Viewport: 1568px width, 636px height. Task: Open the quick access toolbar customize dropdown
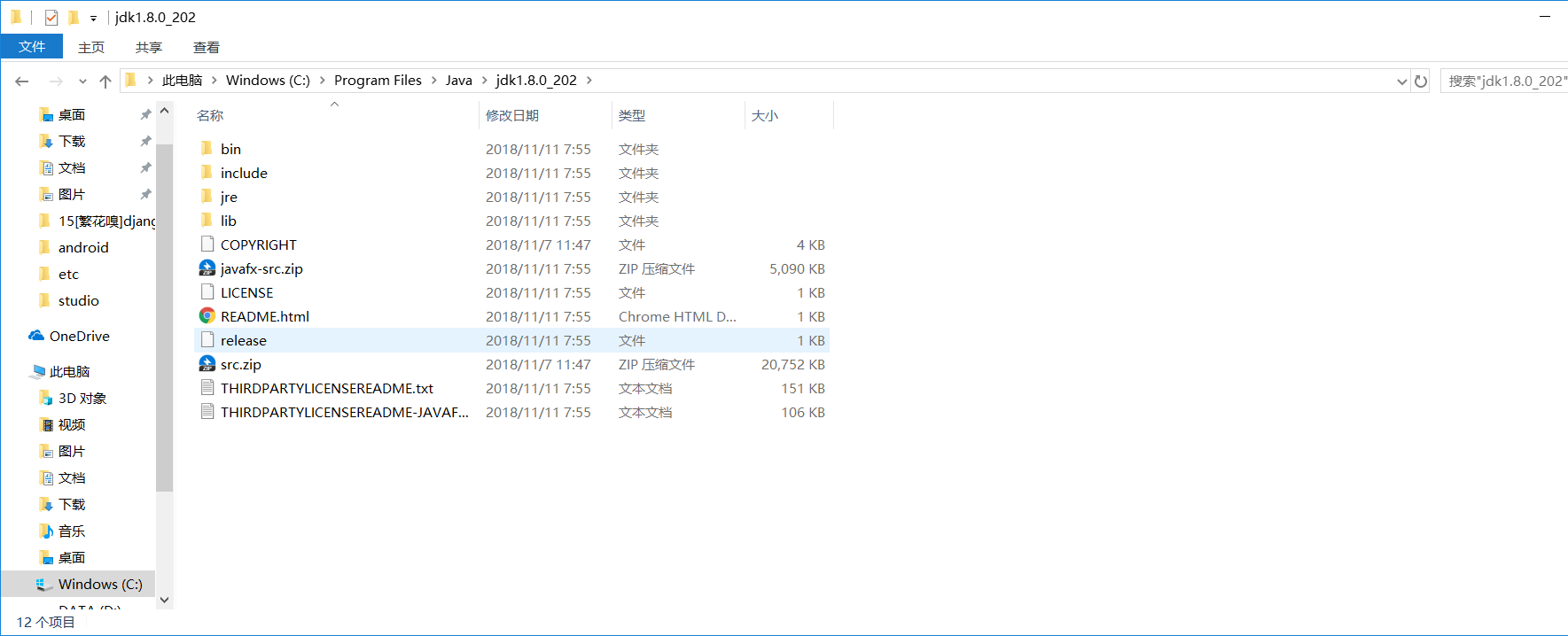pos(93,18)
